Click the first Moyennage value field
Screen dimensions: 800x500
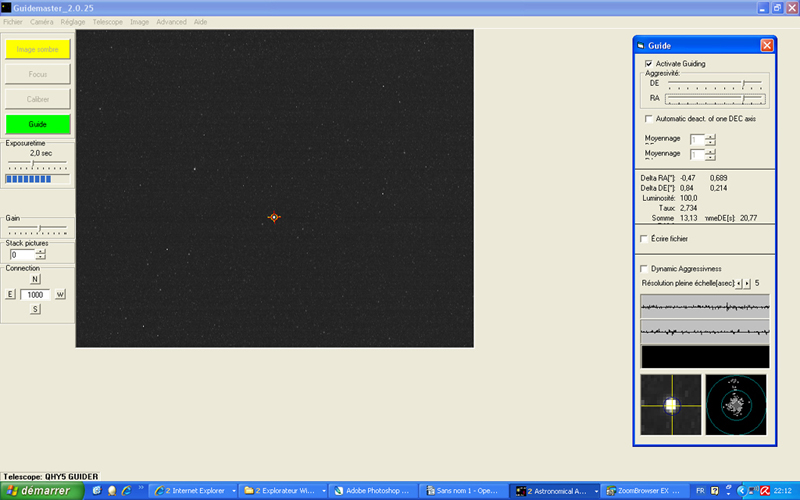pos(697,139)
